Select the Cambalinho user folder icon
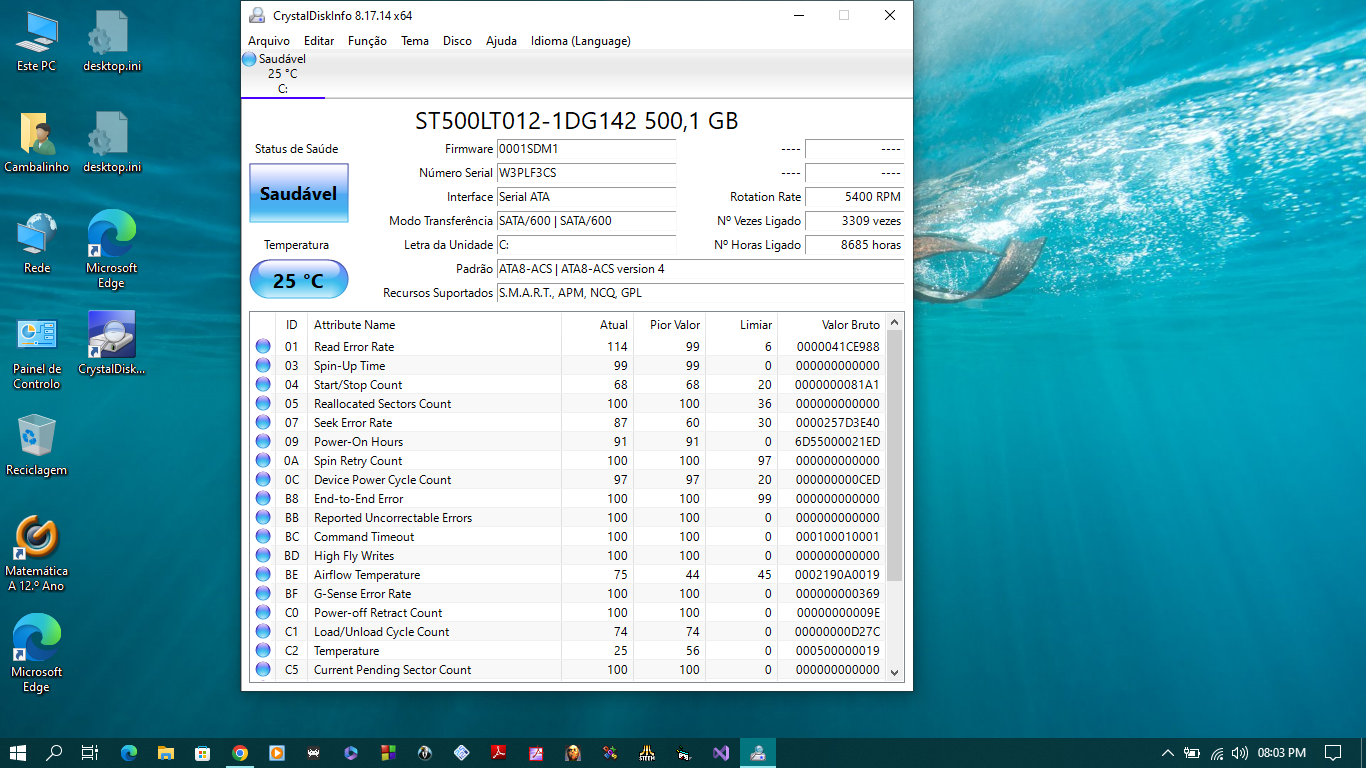 [37, 143]
